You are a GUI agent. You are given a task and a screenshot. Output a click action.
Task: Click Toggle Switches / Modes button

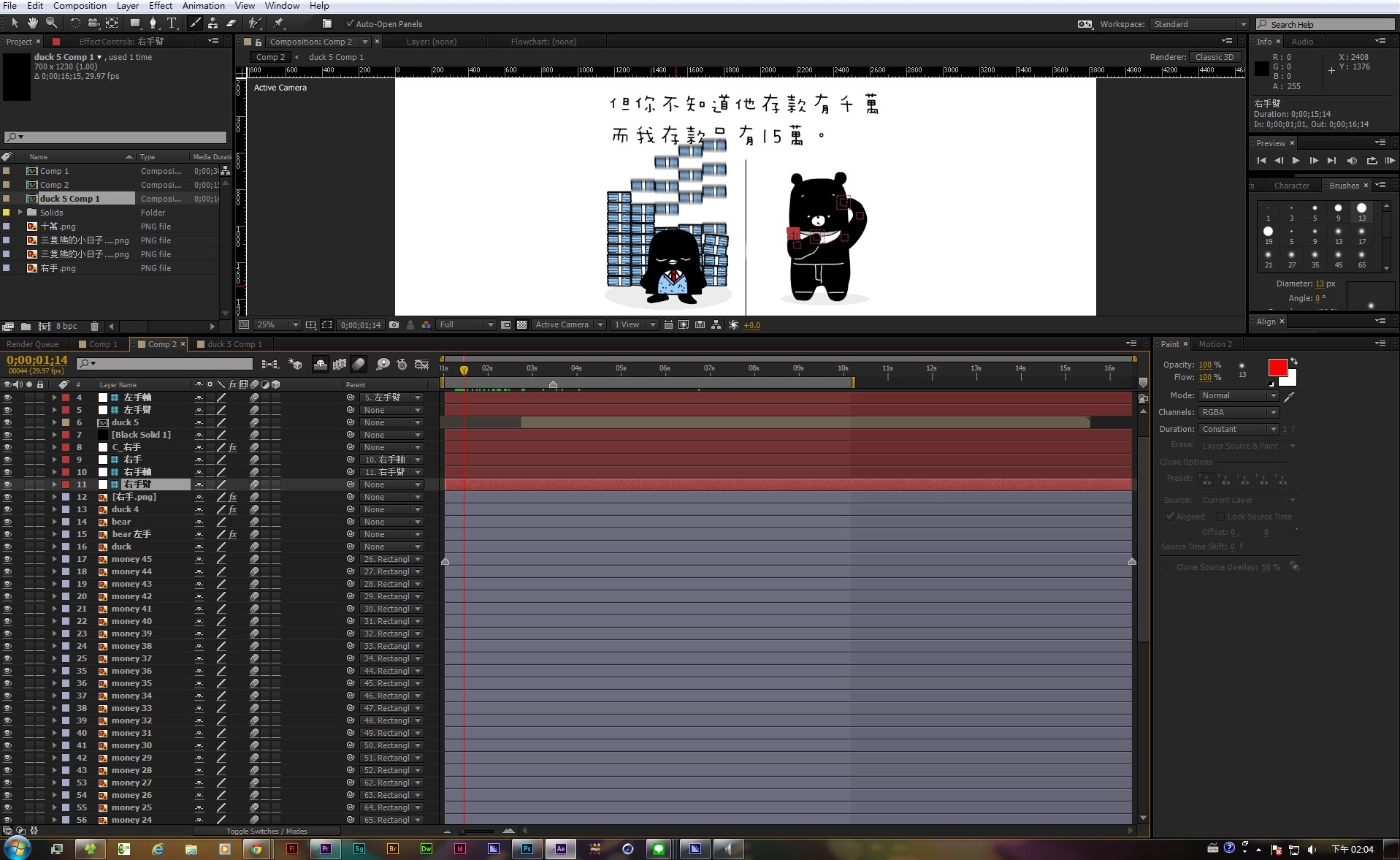(x=267, y=832)
